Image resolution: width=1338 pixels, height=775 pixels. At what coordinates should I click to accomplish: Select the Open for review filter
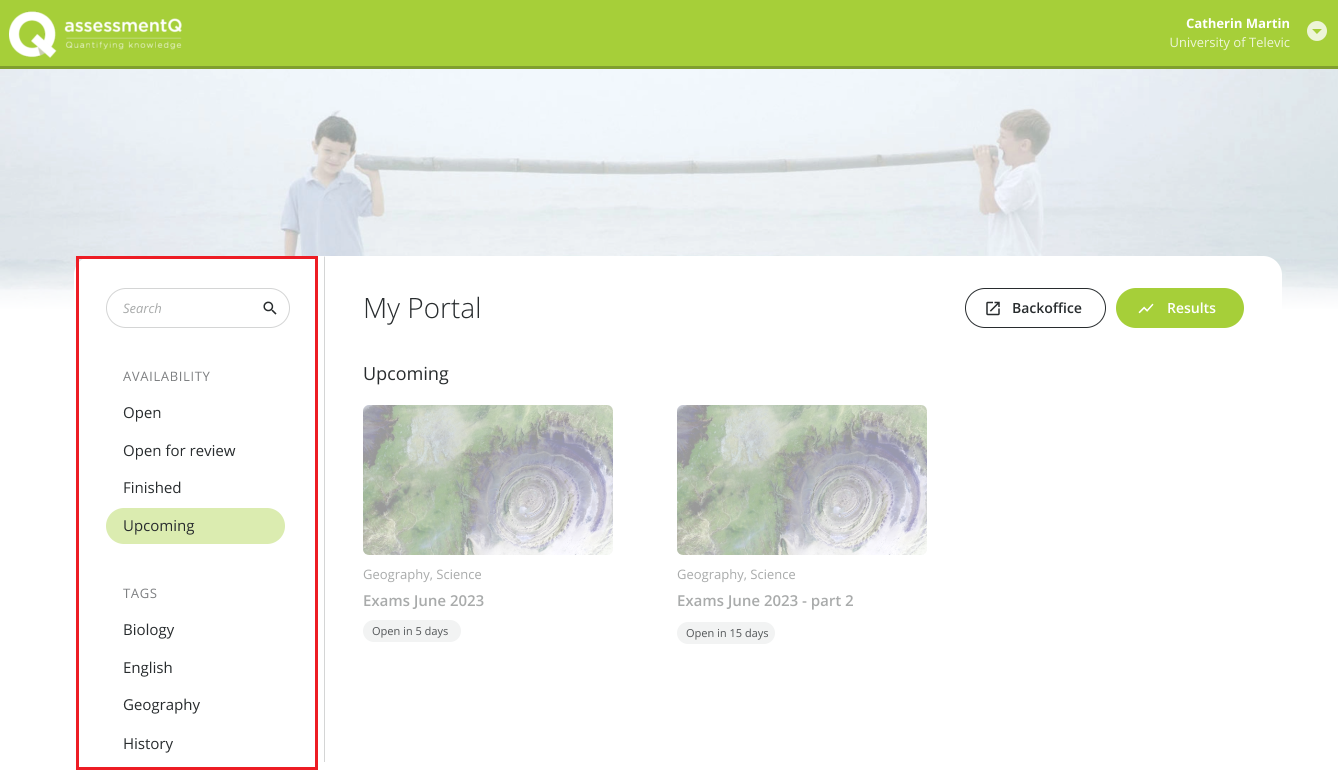click(x=179, y=451)
